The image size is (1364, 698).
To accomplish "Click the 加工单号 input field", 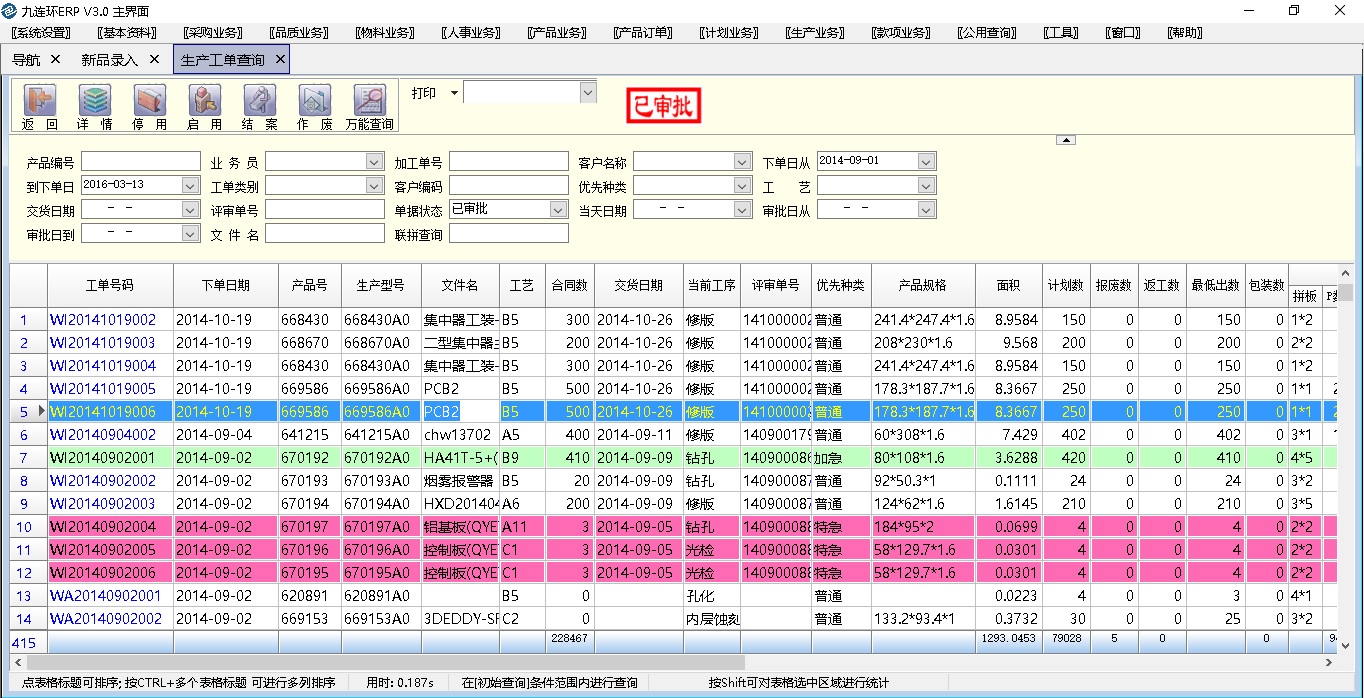I will point(509,161).
